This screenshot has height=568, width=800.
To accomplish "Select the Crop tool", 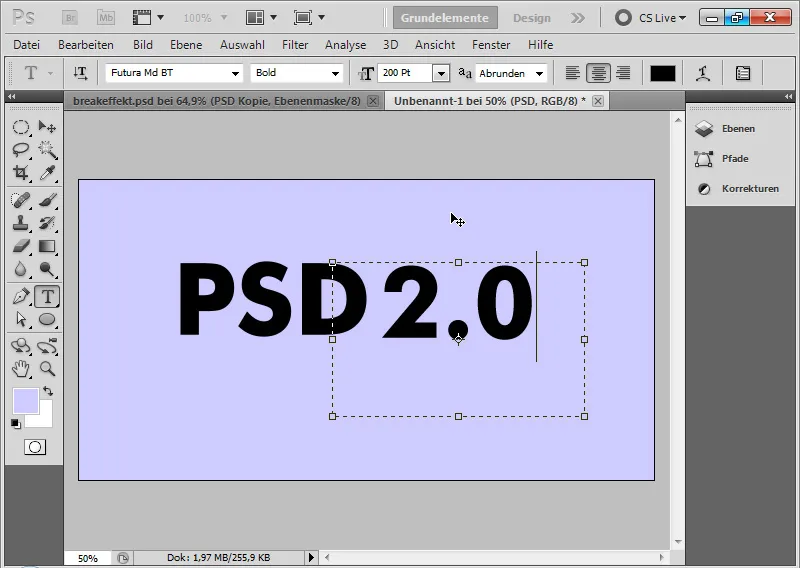I will tap(20, 172).
